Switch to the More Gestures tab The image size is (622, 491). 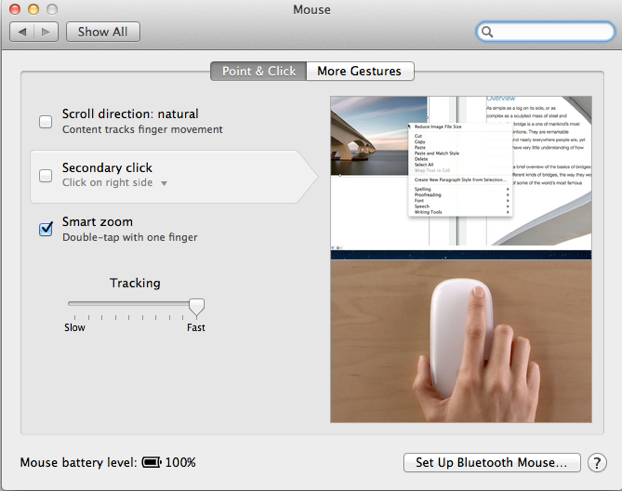(358, 71)
